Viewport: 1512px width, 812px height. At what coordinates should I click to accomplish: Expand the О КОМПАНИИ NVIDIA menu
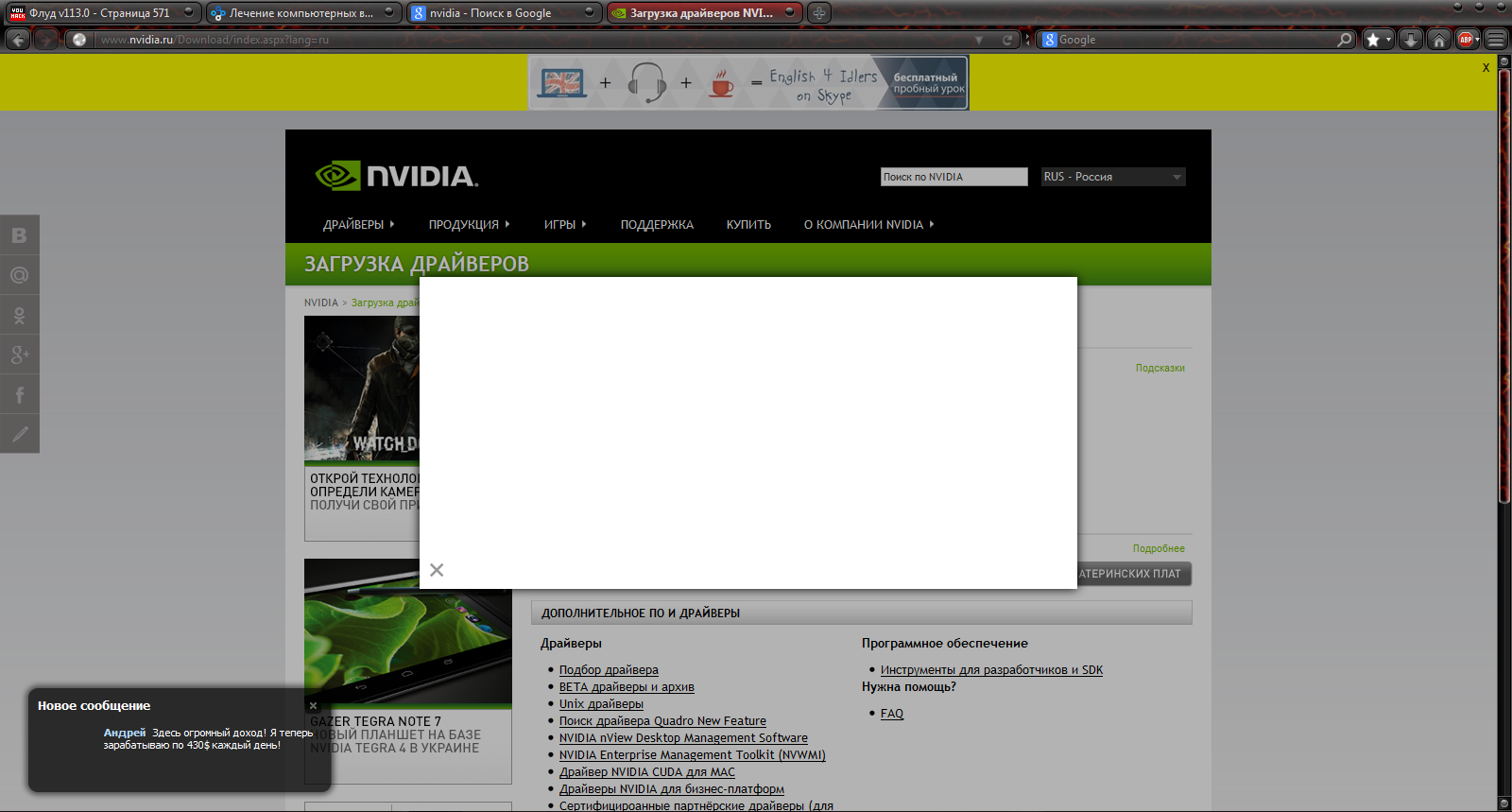coord(868,225)
